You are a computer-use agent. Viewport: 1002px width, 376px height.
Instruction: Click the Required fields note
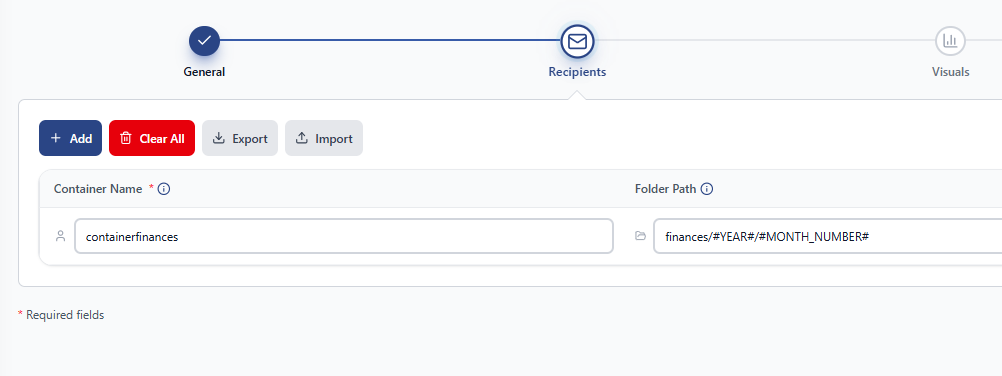61,315
